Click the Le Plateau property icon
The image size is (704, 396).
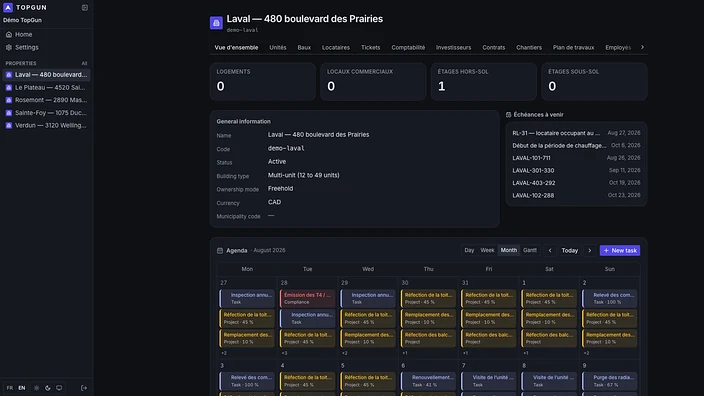point(9,88)
